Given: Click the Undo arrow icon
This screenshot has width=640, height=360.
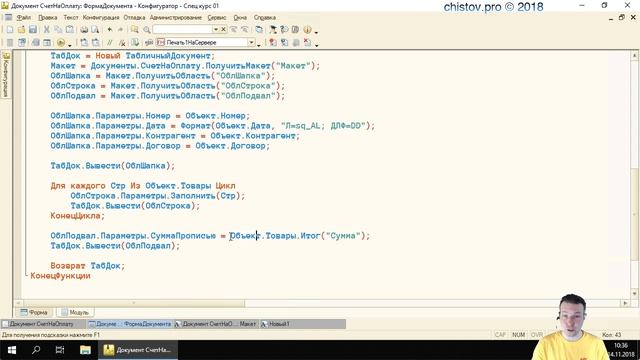Looking at the screenshot, I should click(109, 30).
